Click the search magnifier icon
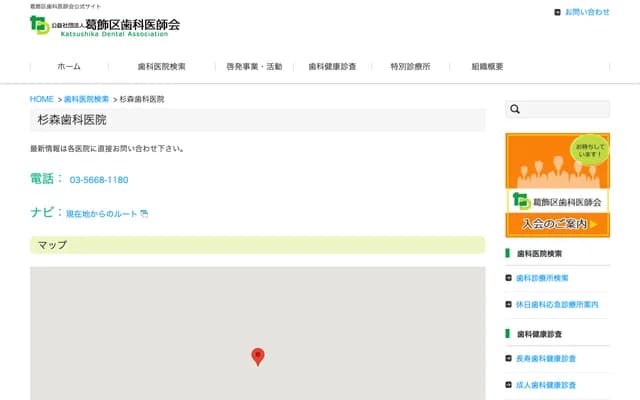Viewport: 640px width, 400px height. pos(515,110)
